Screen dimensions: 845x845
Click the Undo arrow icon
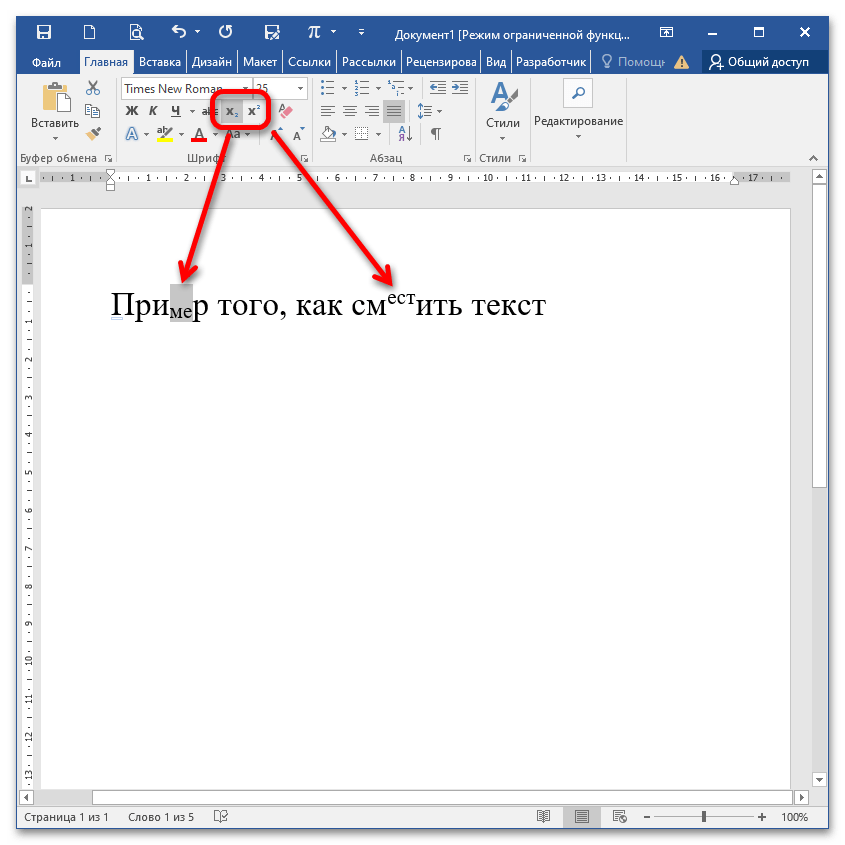178,32
